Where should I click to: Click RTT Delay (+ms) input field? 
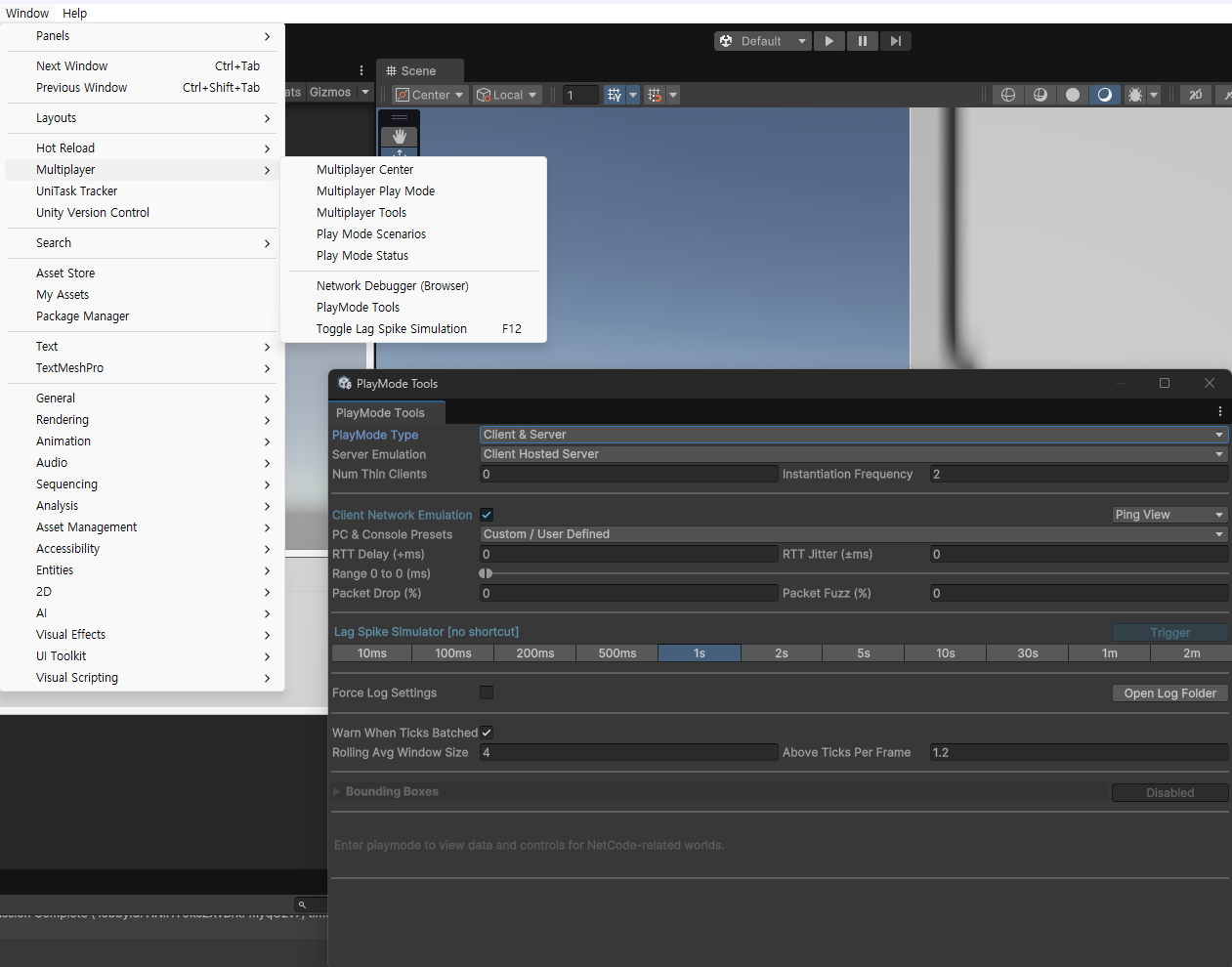point(628,554)
